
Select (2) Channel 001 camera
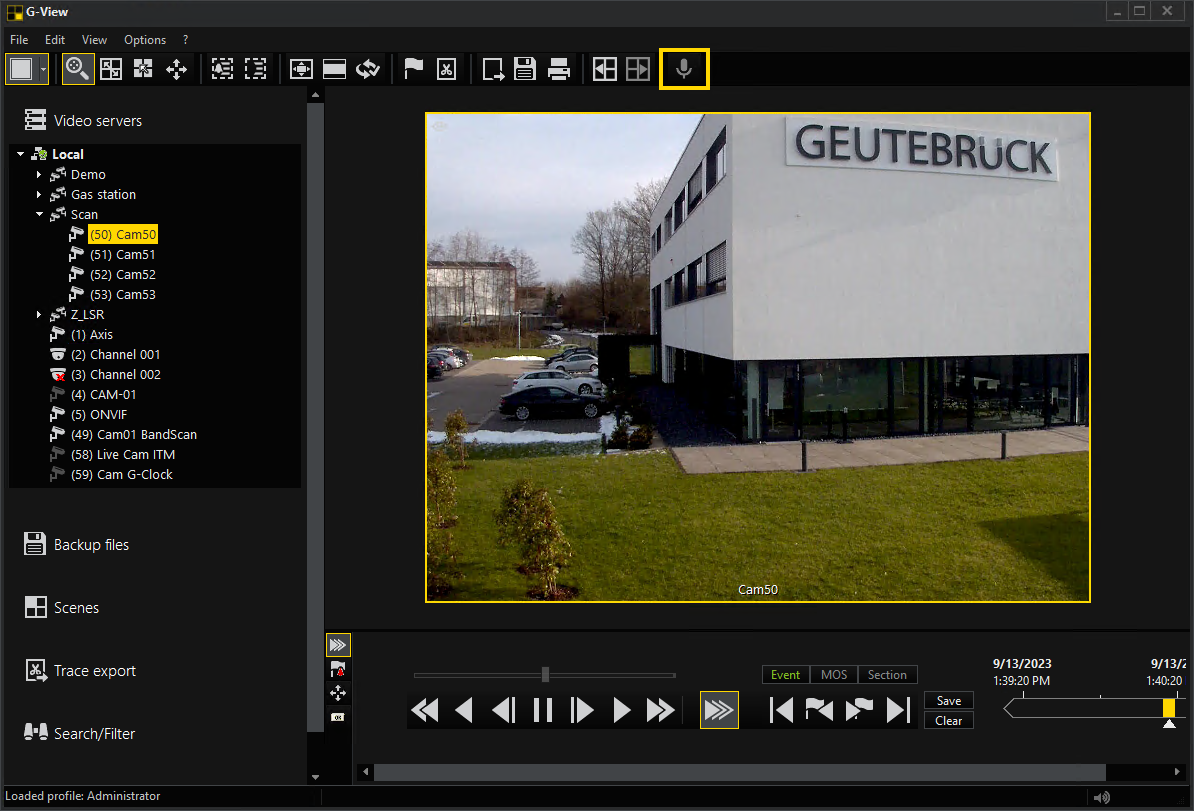coord(115,354)
